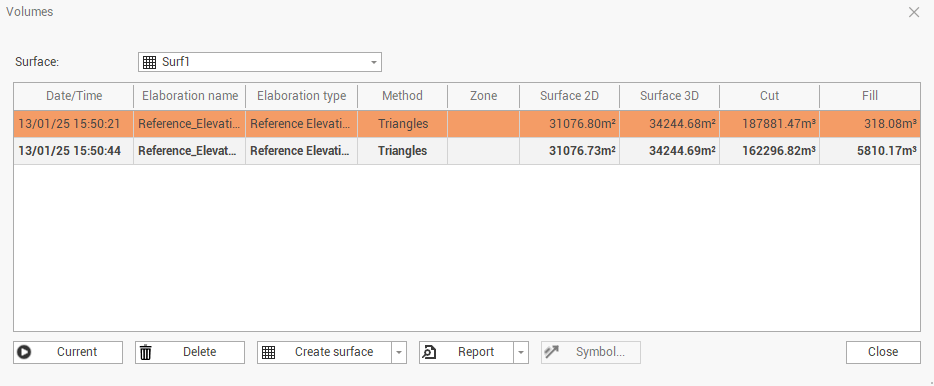The height and width of the screenshot is (386, 934).
Task: Sort by the Date/Time column header
Action: point(74,96)
